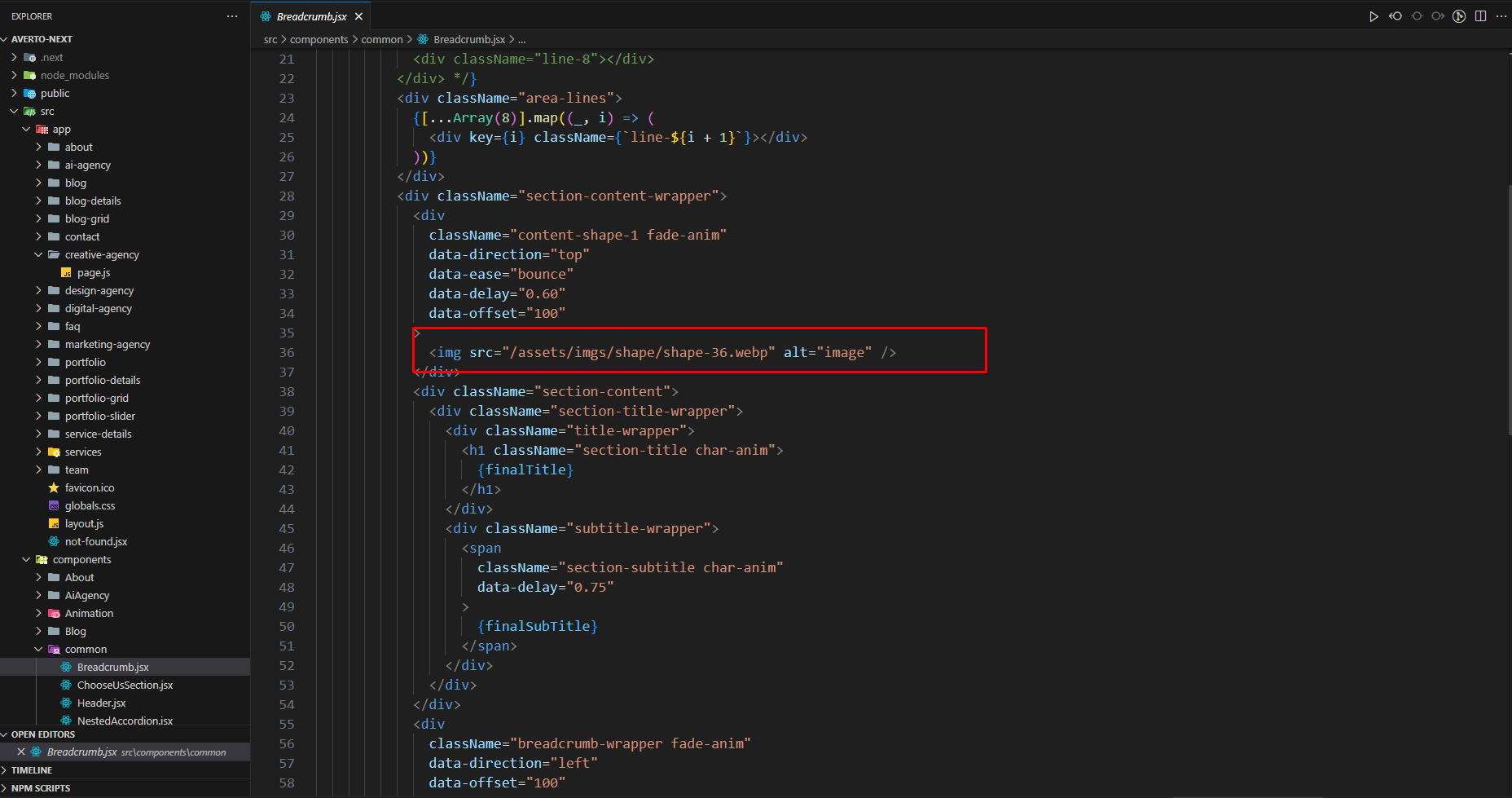Open the globals.css file
The image size is (1512, 798).
[x=90, y=505]
